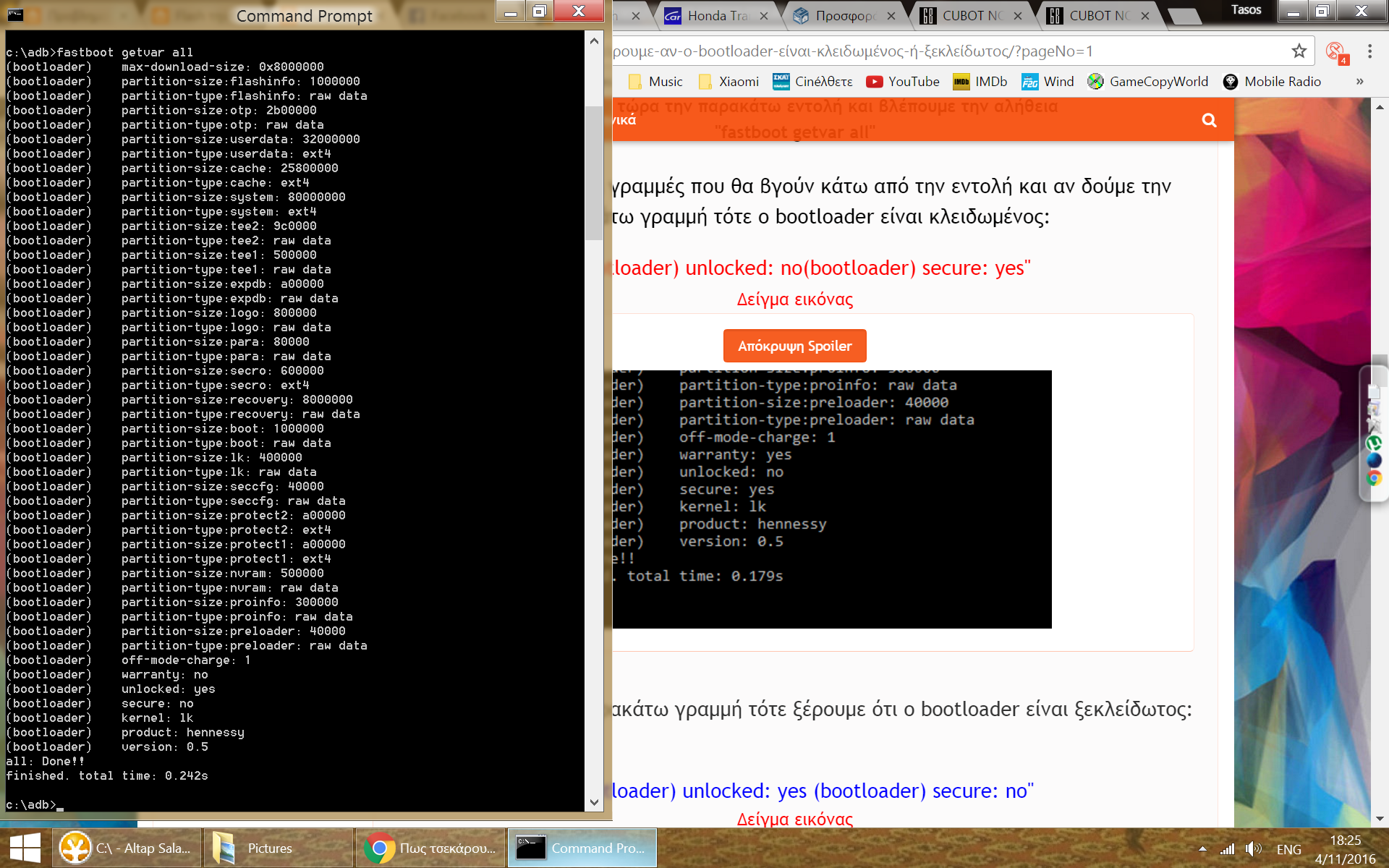The width and height of the screenshot is (1389, 868).
Task: Open Pictures from the taskbar
Action: pos(269,848)
